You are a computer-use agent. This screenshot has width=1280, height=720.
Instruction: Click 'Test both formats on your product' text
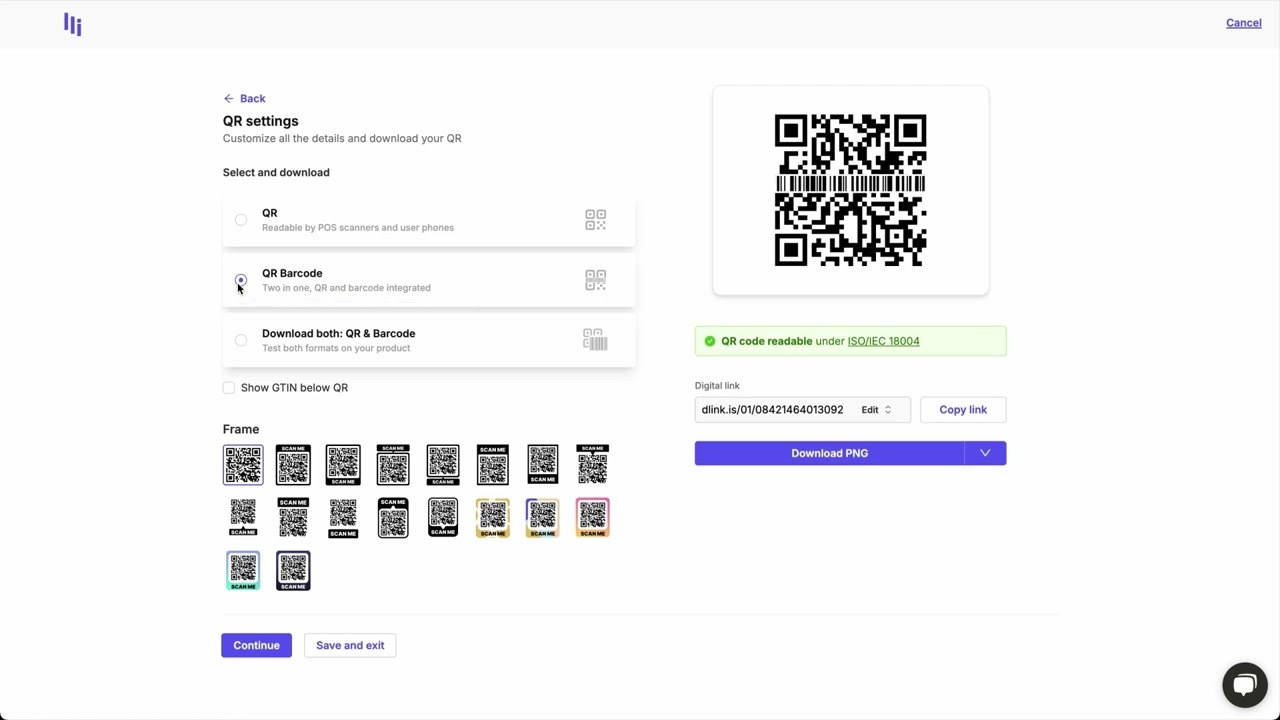(336, 348)
